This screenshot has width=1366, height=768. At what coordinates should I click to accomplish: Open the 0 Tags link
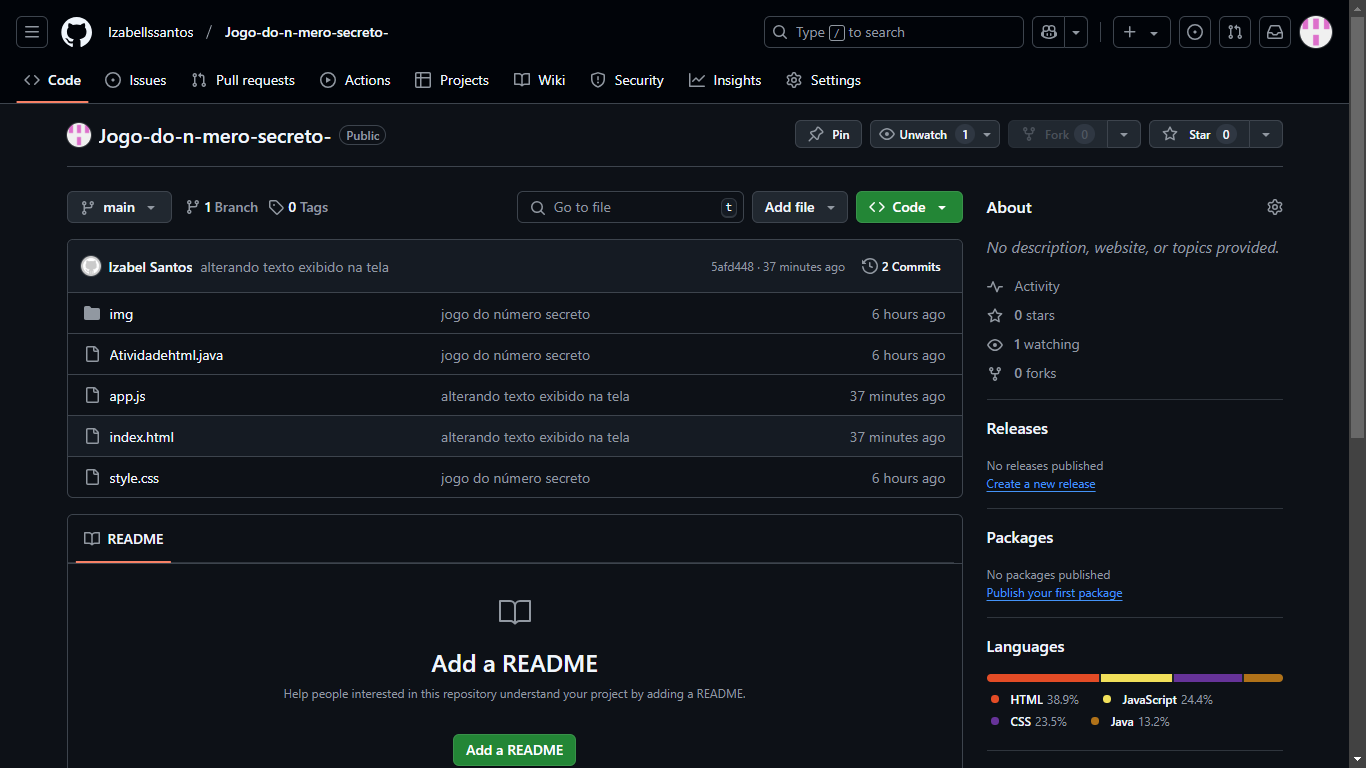tap(298, 207)
